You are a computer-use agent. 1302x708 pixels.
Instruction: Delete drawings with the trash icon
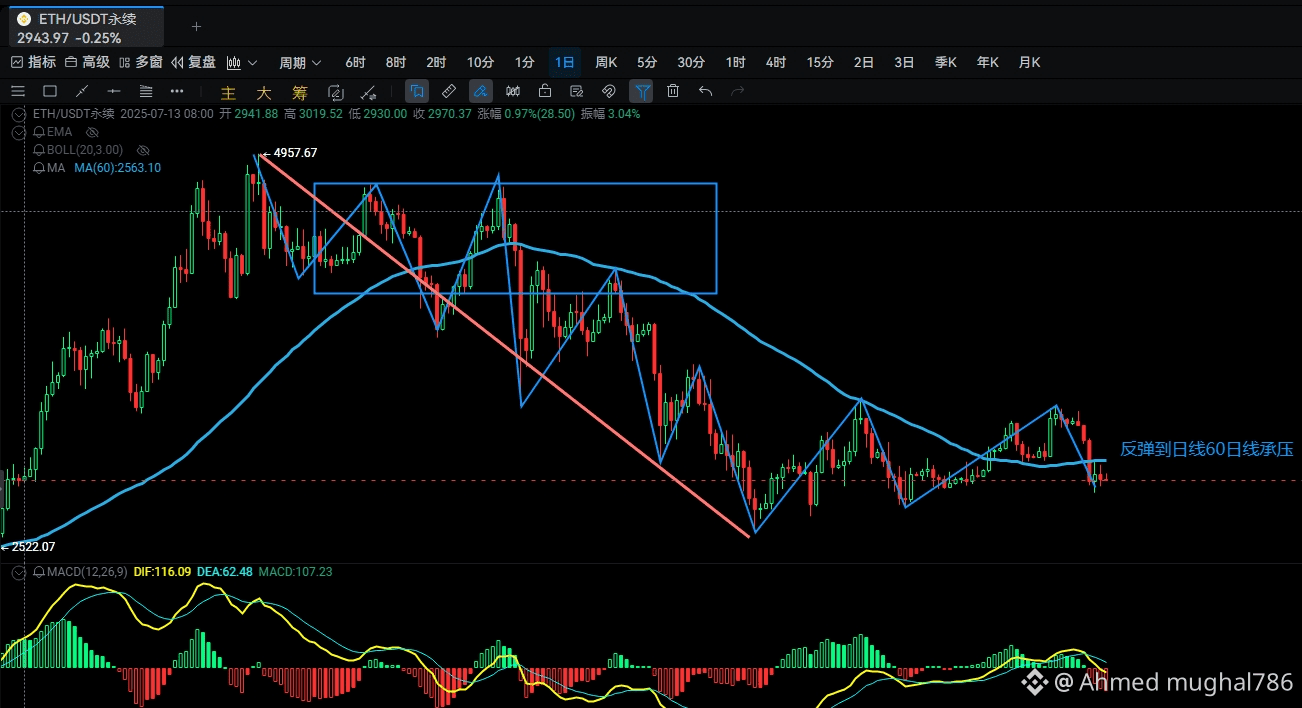pos(673,91)
